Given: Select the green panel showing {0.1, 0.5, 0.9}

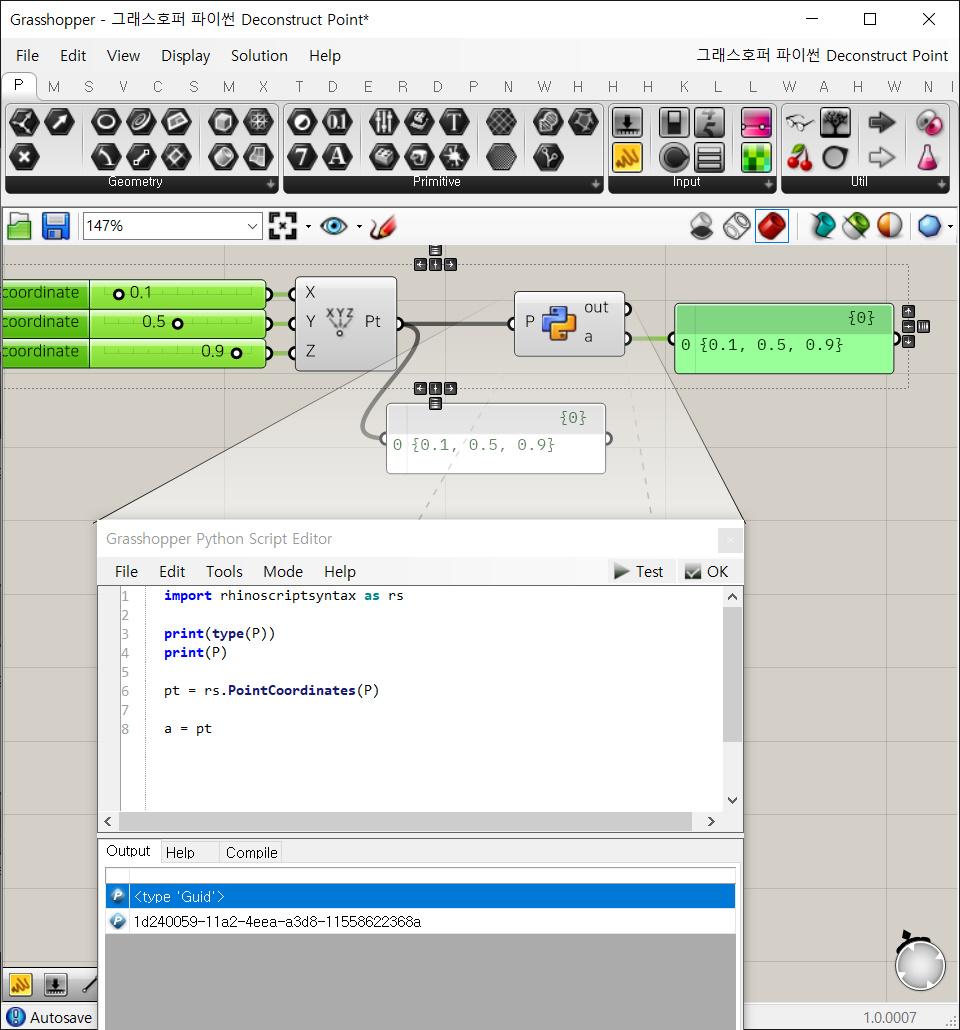Looking at the screenshot, I should click(784, 338).
